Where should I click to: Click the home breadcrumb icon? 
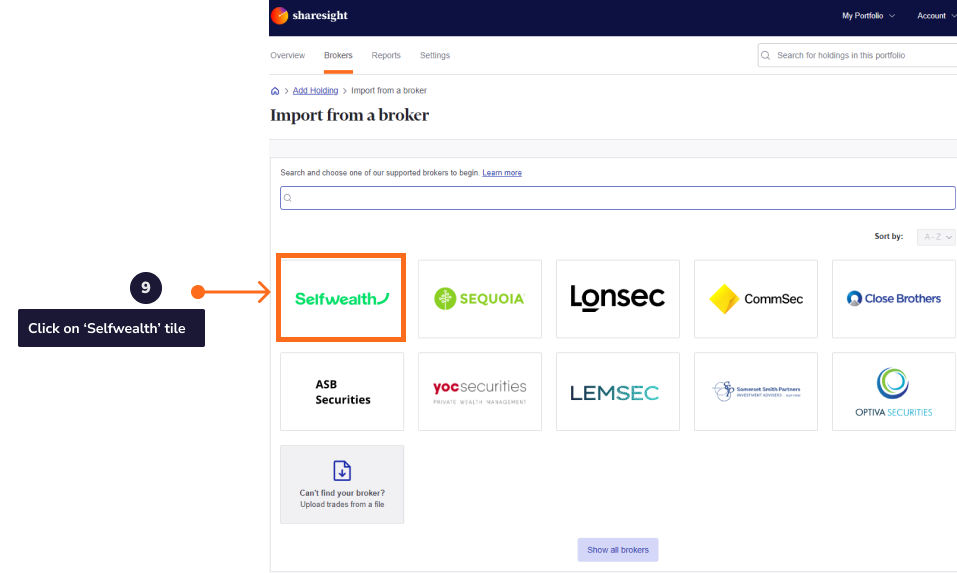(275, 91)
